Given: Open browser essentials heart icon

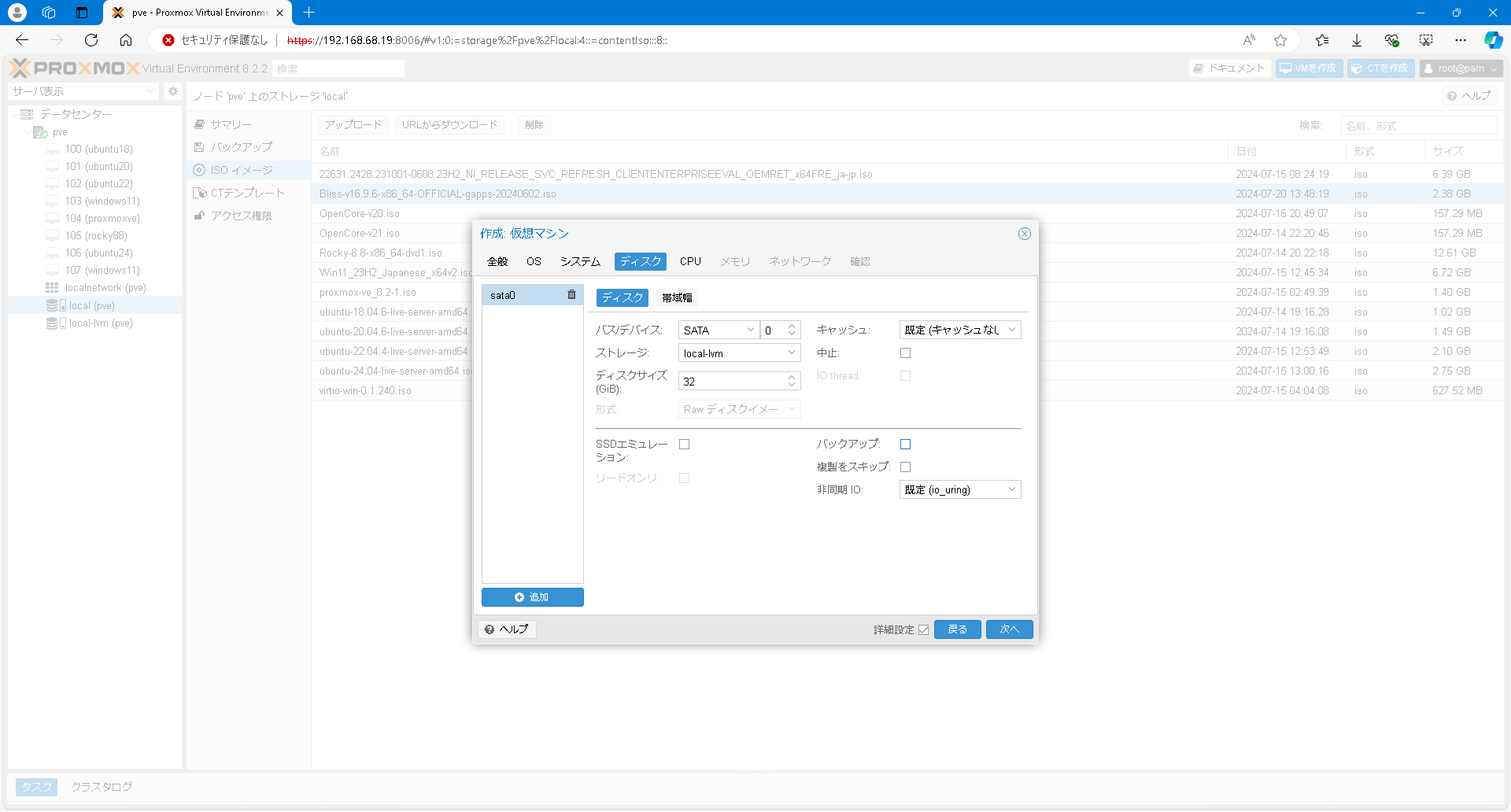Looking at the screenshot, I should click(x=1391, y=40).
